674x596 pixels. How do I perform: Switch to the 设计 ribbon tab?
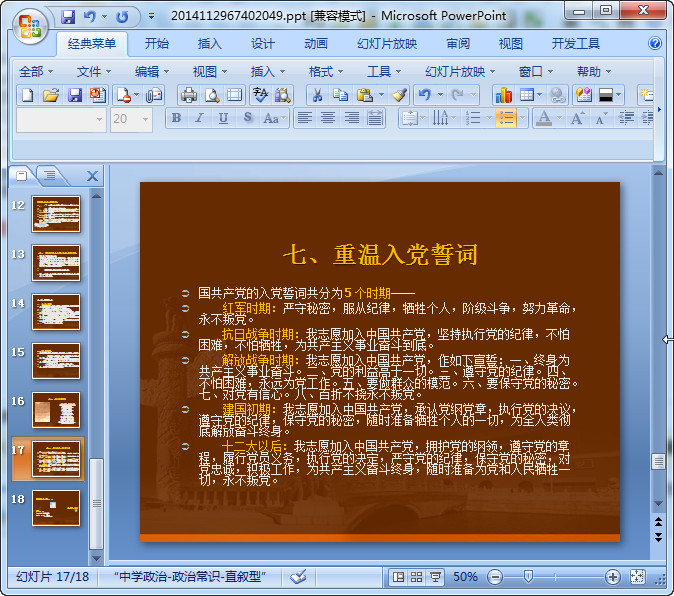pyautogui.click(x=263, y=43)
